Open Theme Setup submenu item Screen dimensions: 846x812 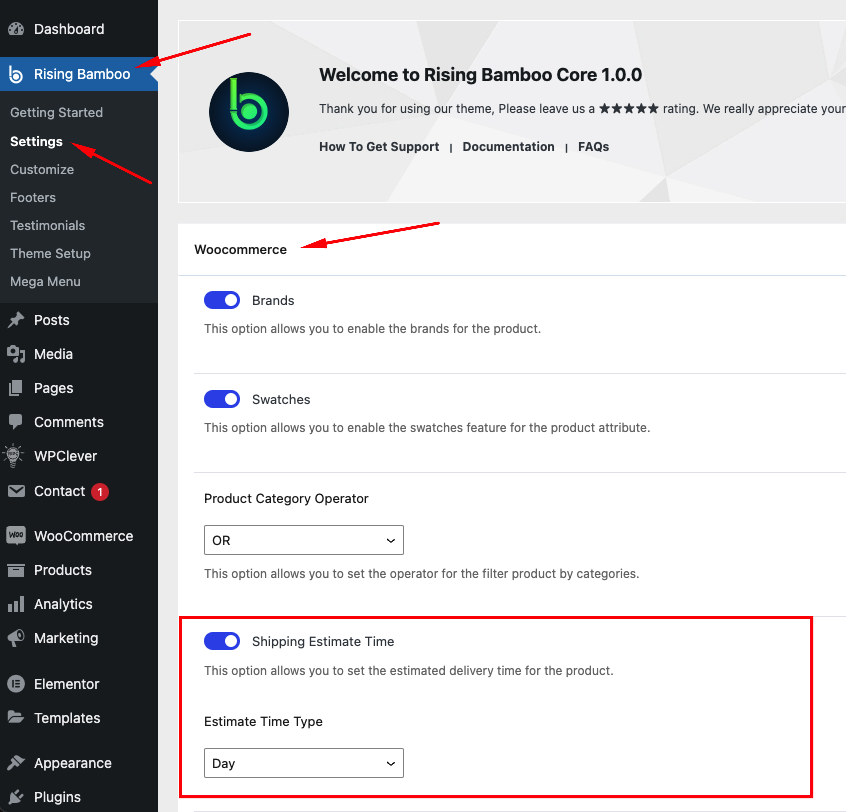tap(50, 254)
